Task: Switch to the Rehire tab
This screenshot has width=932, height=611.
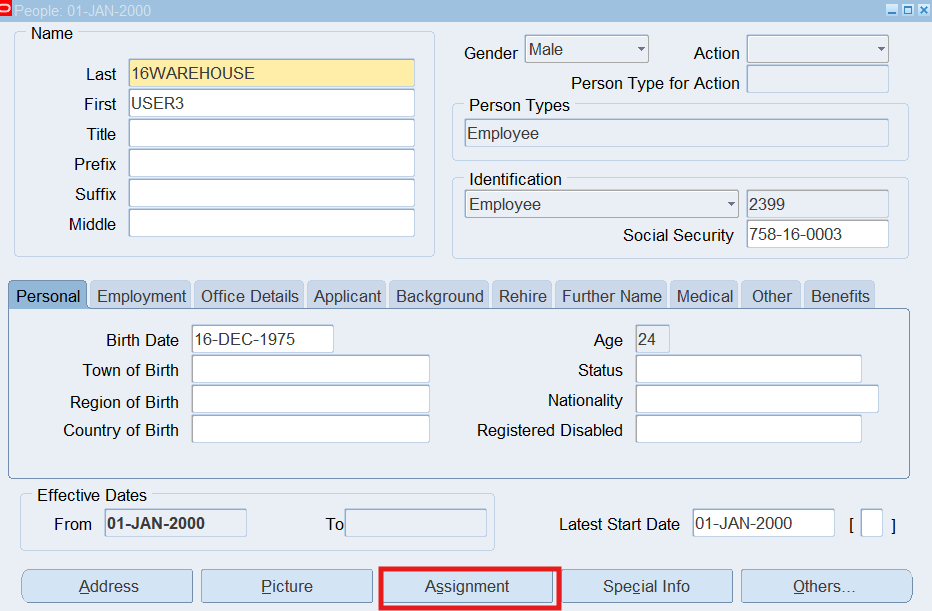Action: [x=522, y=296]
